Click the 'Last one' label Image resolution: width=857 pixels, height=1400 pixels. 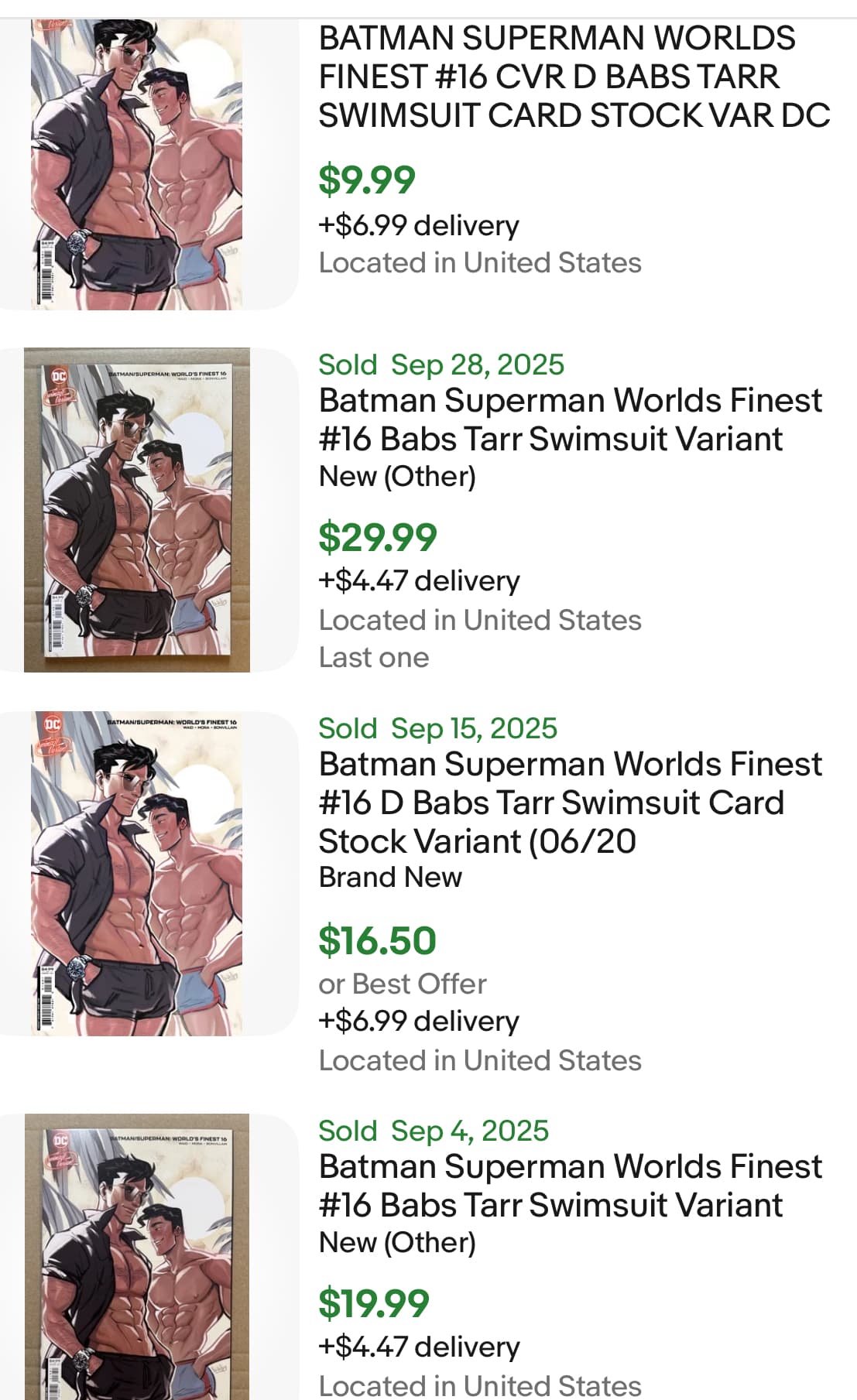[x=374, y=657]
